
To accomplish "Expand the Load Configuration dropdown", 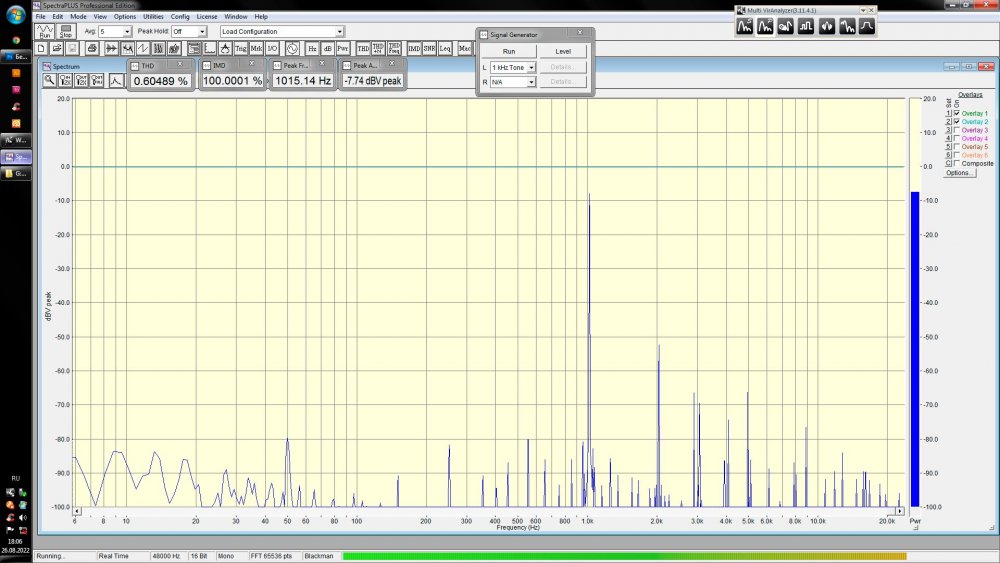I will tap(339, 32).
